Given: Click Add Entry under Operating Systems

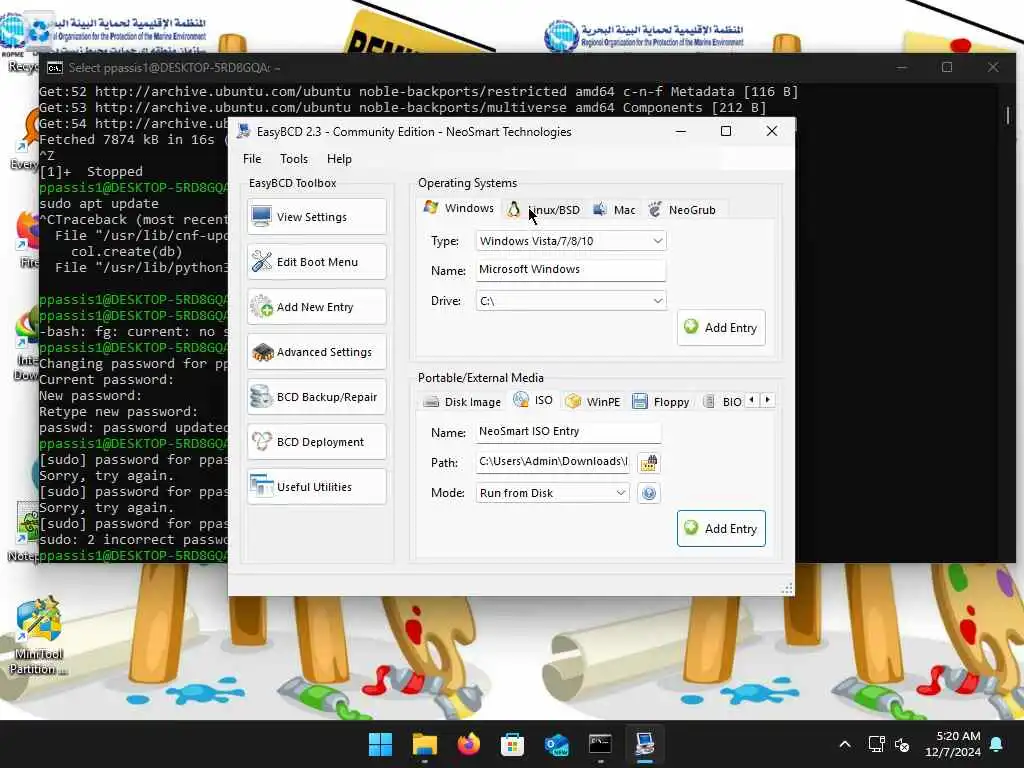Looking at the screenshot, I should point(721,328).
